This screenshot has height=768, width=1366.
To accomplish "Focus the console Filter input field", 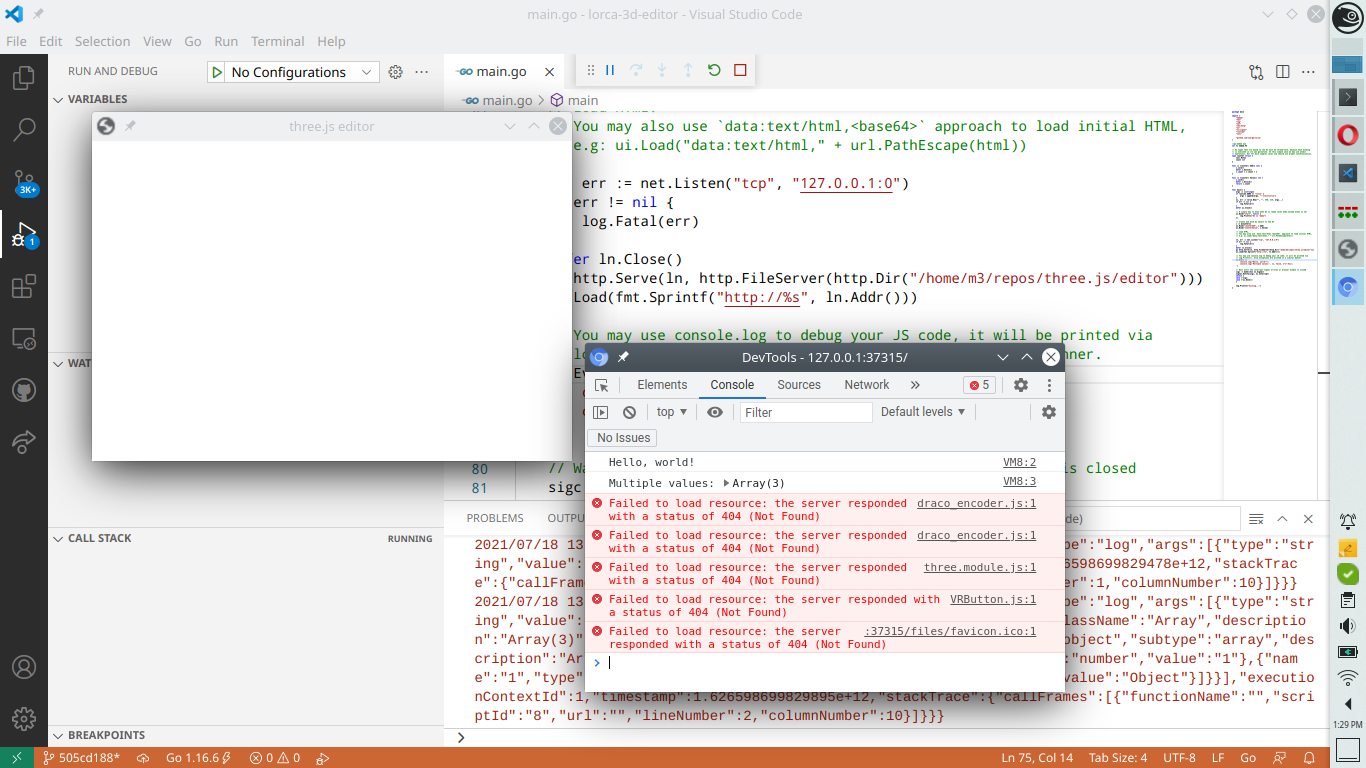I will pyautogui.click(x=807, y=412).
